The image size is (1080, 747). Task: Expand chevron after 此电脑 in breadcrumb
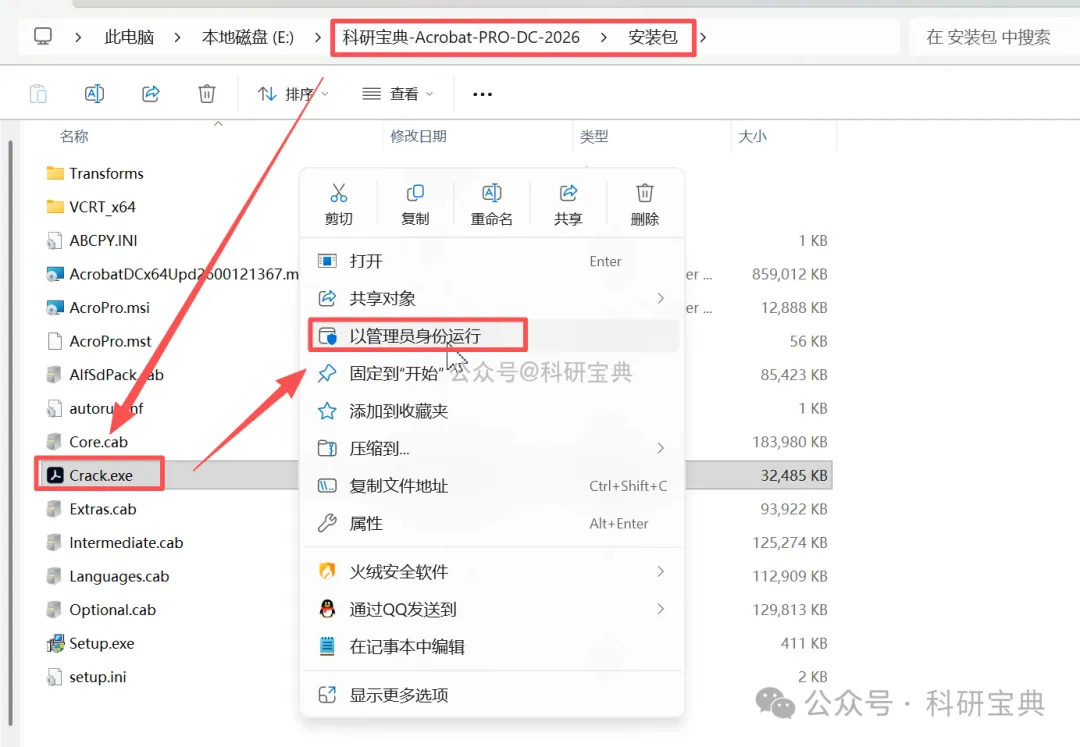(178, 37)
